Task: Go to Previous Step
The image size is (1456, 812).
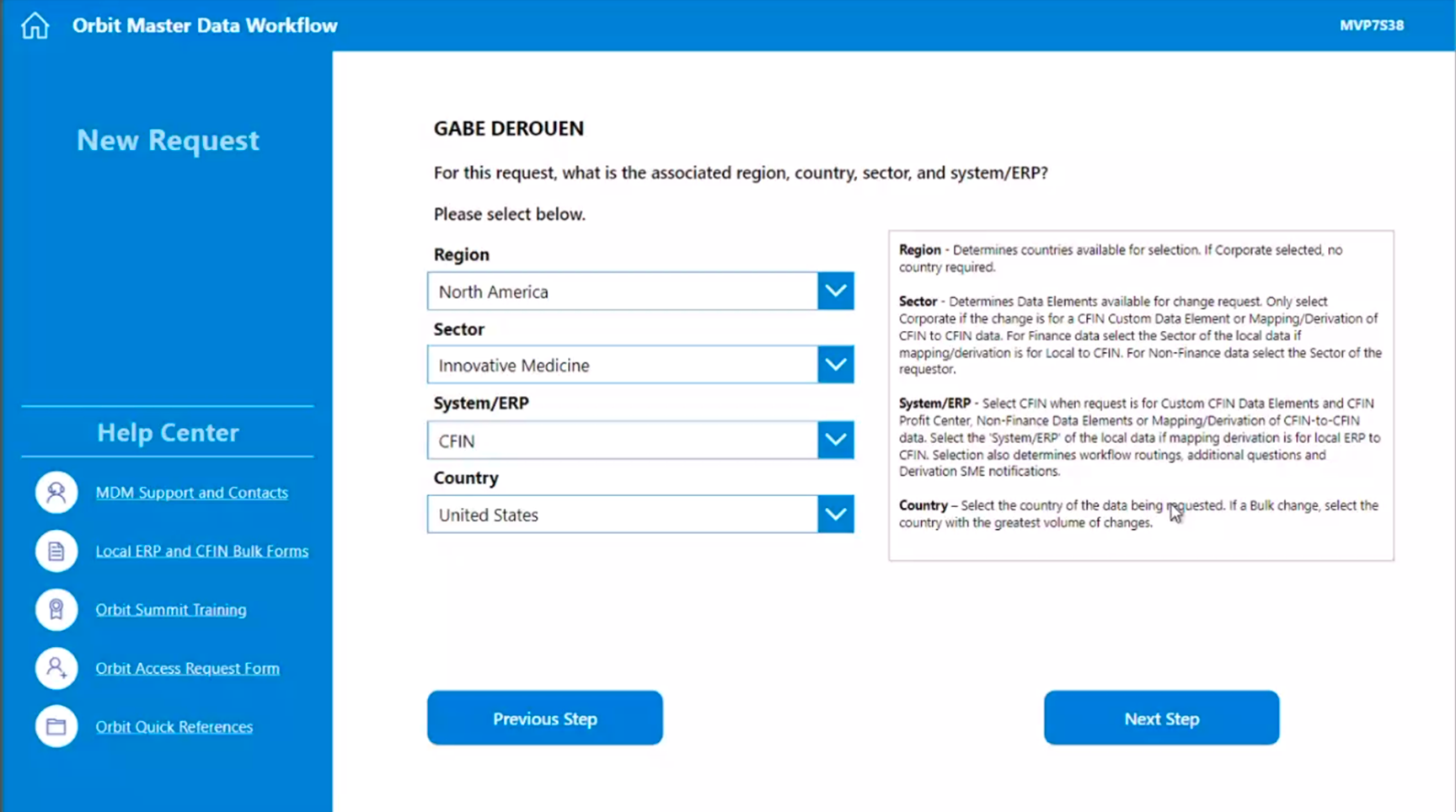Action: (x=544, y=719)
